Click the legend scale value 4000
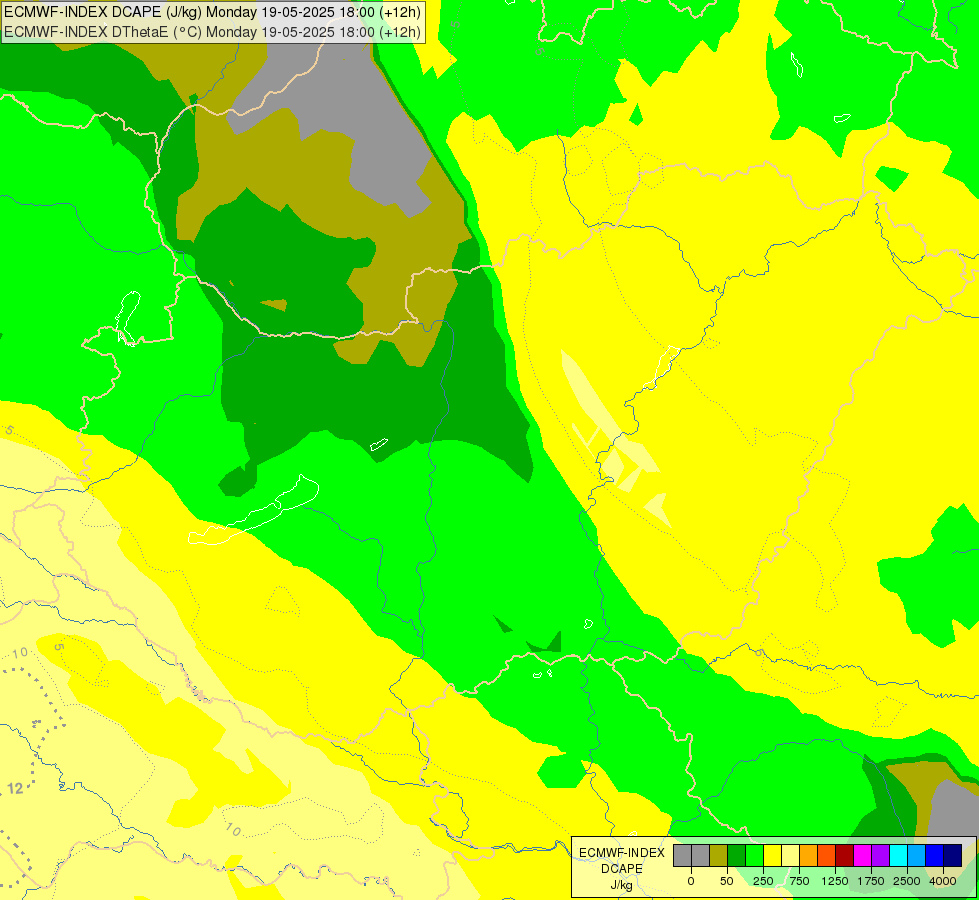Viewport: 979px width, 900px height. 943,881
